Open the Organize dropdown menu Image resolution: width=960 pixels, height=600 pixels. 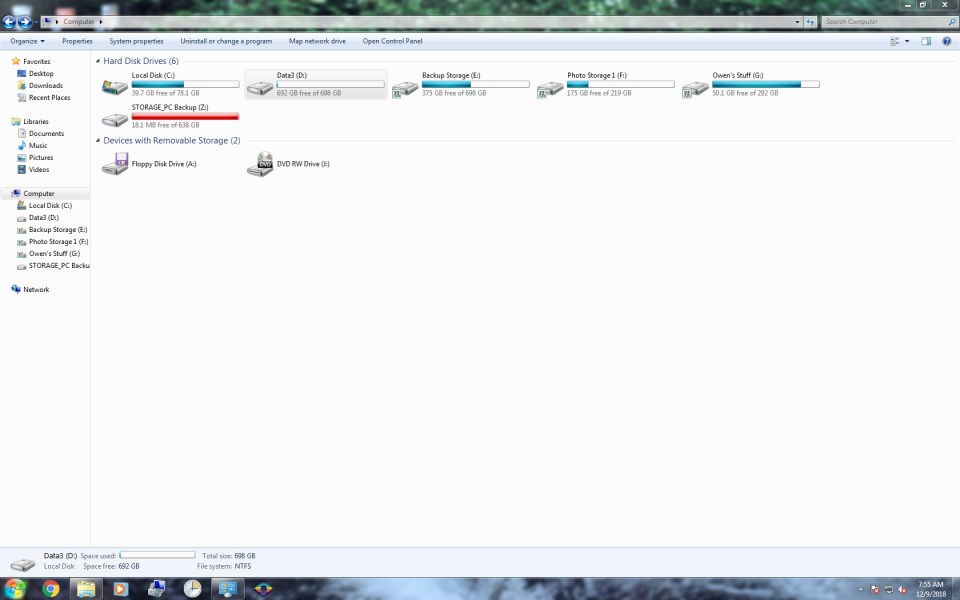coord(27,41)
